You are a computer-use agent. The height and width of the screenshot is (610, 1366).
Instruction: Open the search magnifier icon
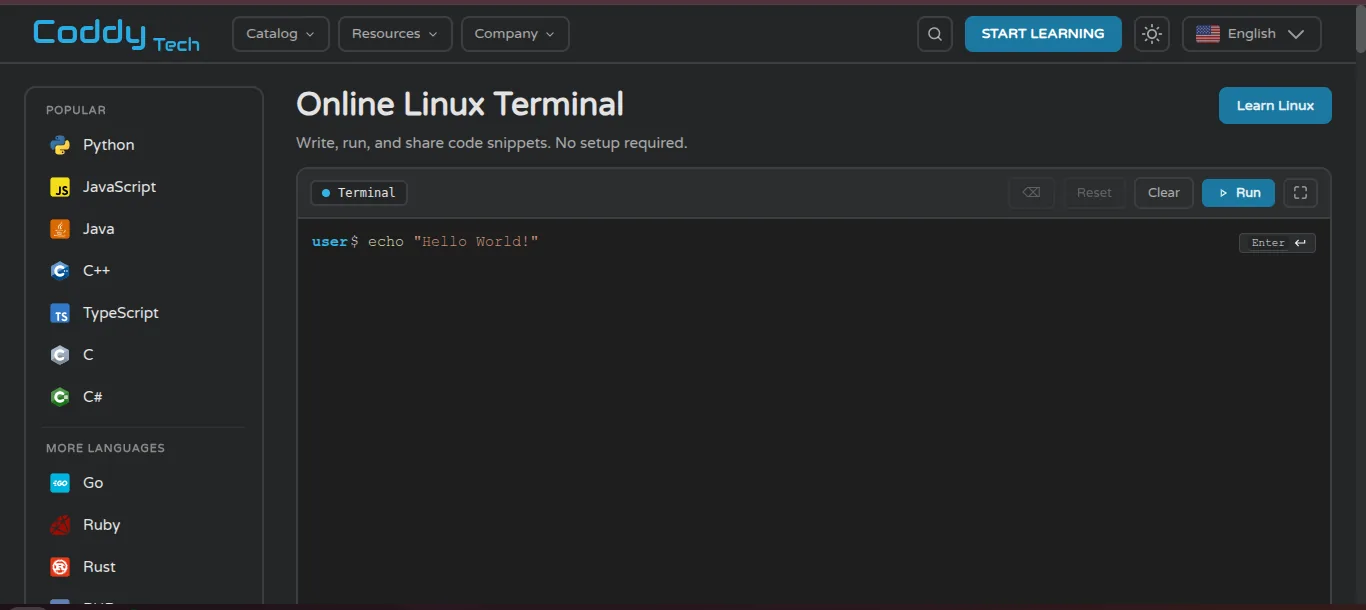tap(935, 34)
